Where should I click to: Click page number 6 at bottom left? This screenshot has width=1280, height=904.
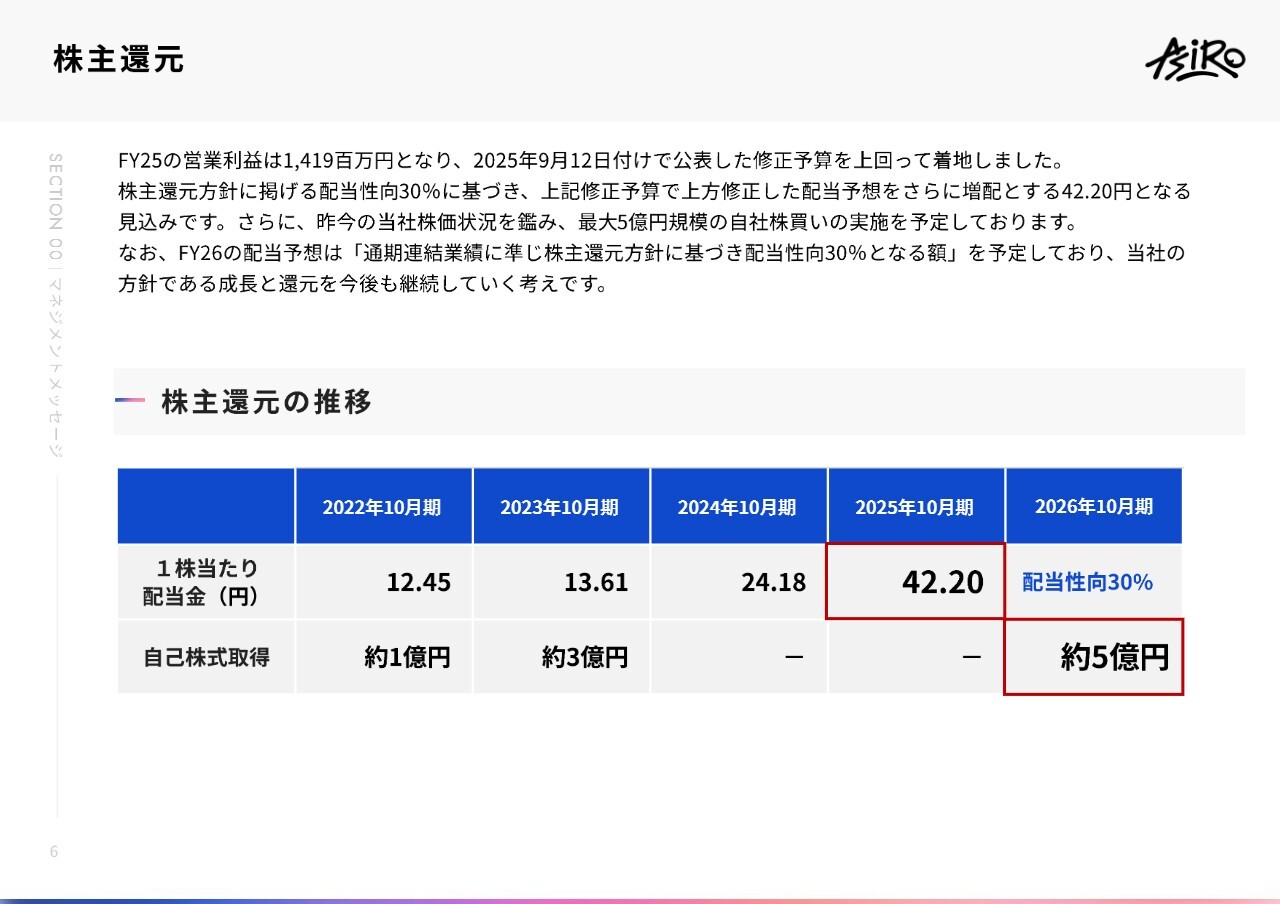pos(54,852)
